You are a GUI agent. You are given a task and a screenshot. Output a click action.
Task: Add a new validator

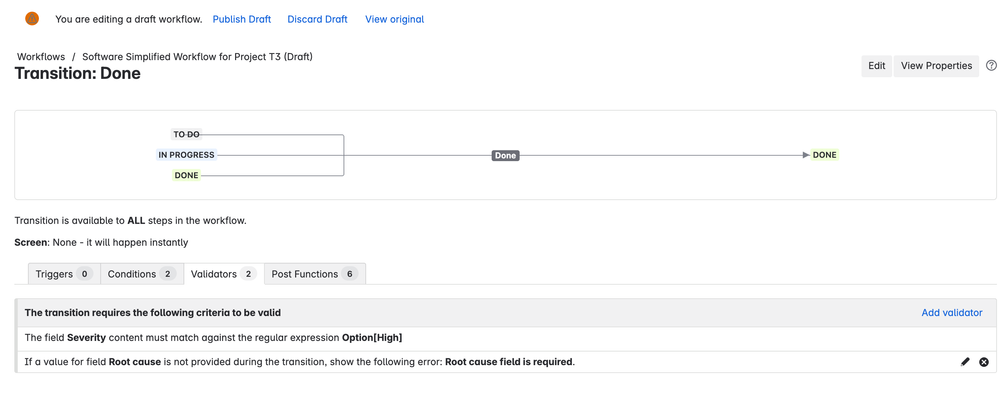click(952, 313)
